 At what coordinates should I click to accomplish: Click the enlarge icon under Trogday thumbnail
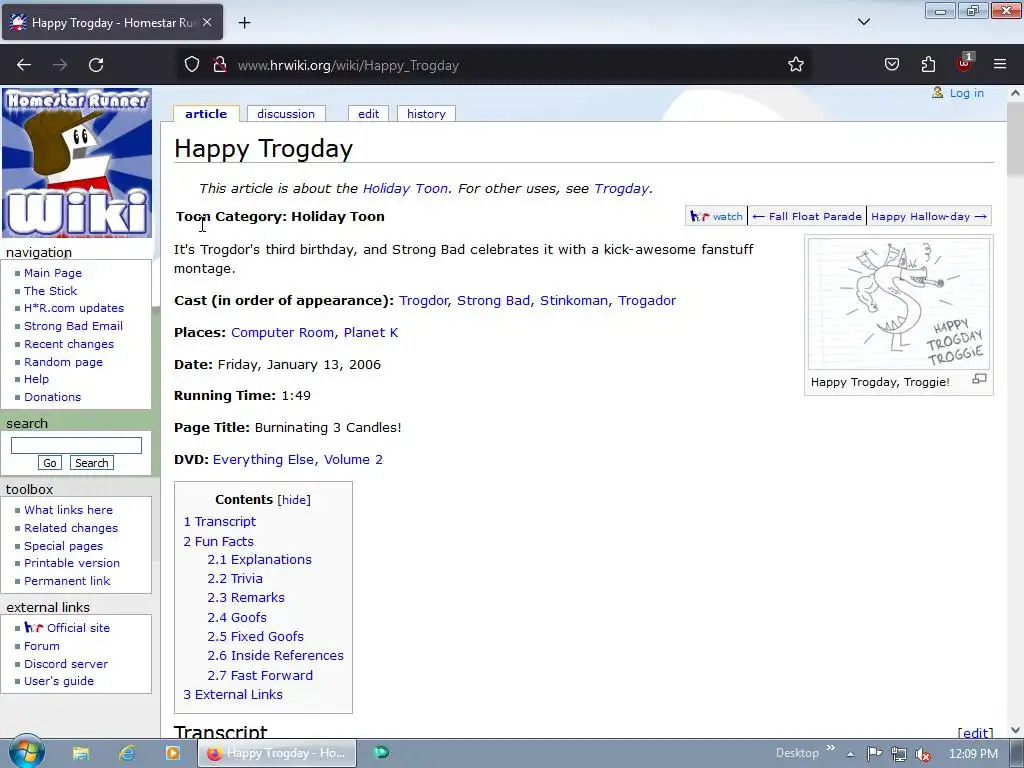pyautogui.click(x=979, y=379)
